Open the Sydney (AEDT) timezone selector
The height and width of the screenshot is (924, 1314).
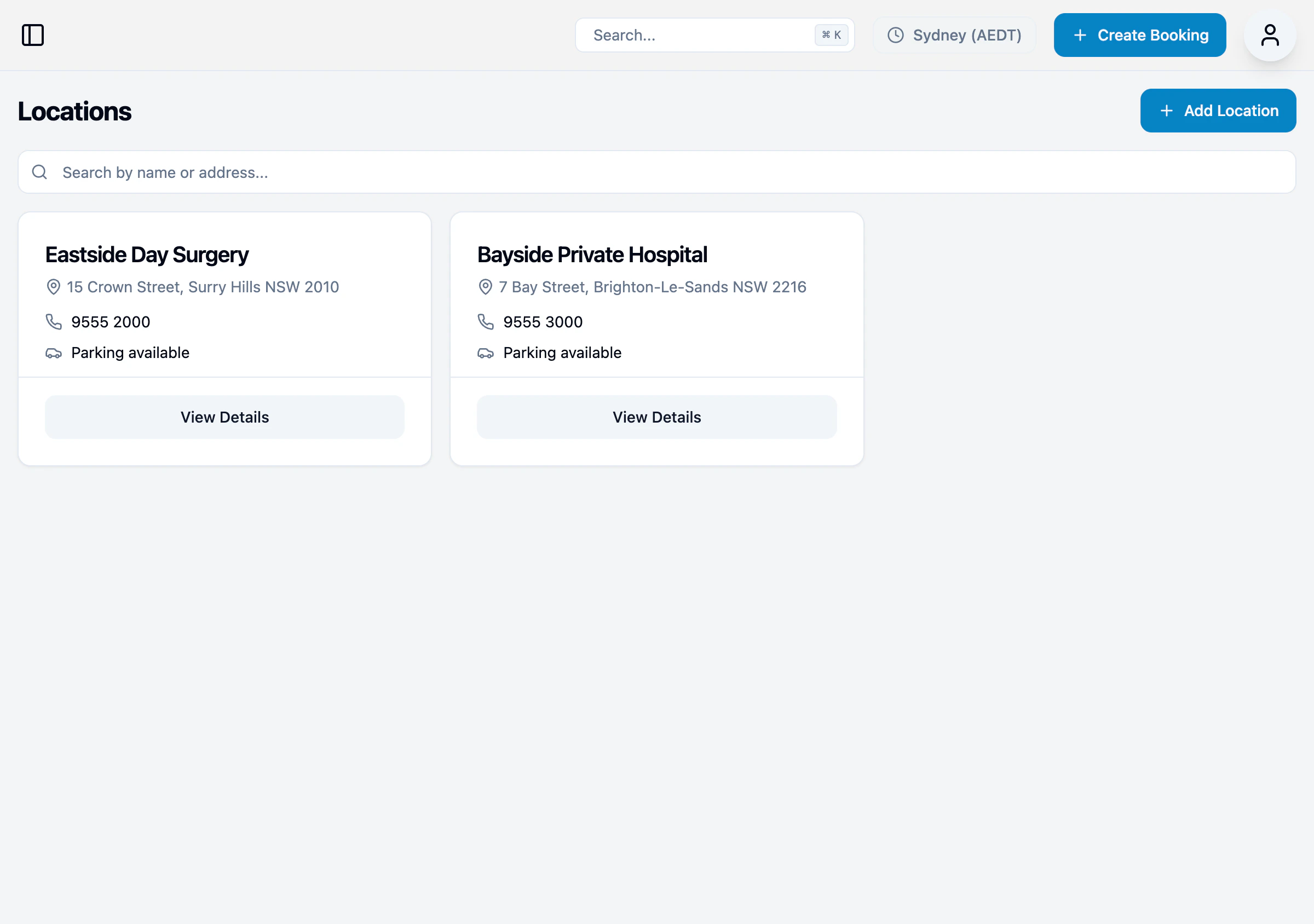[x=954, y=35]
